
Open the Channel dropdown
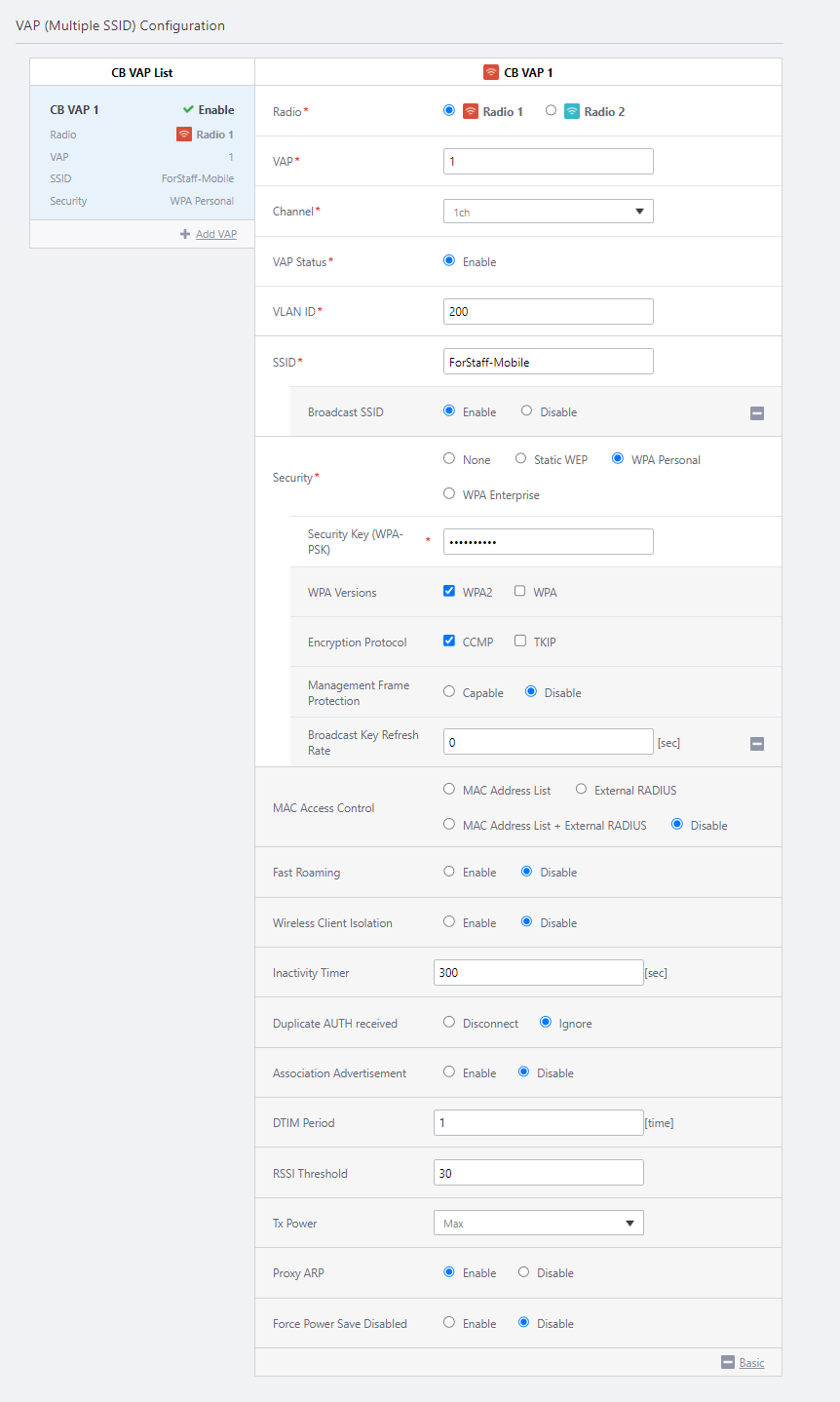(548, 212)
